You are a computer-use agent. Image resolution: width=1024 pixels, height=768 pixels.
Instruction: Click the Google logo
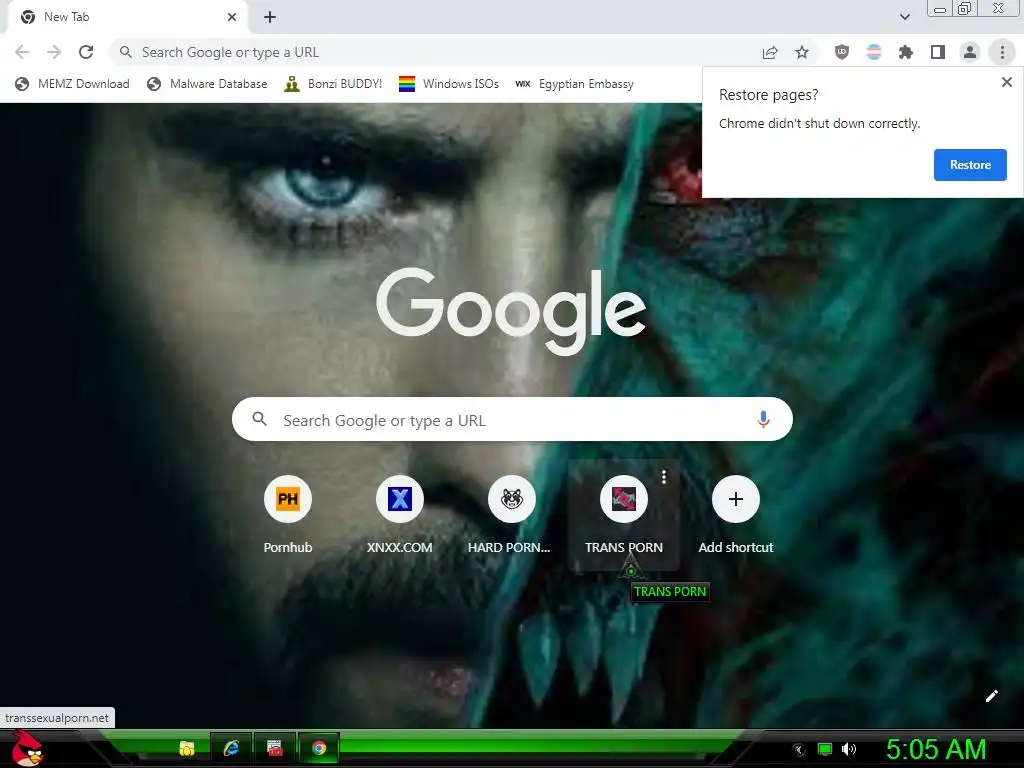pyautogui.click(x=511, y=311)
